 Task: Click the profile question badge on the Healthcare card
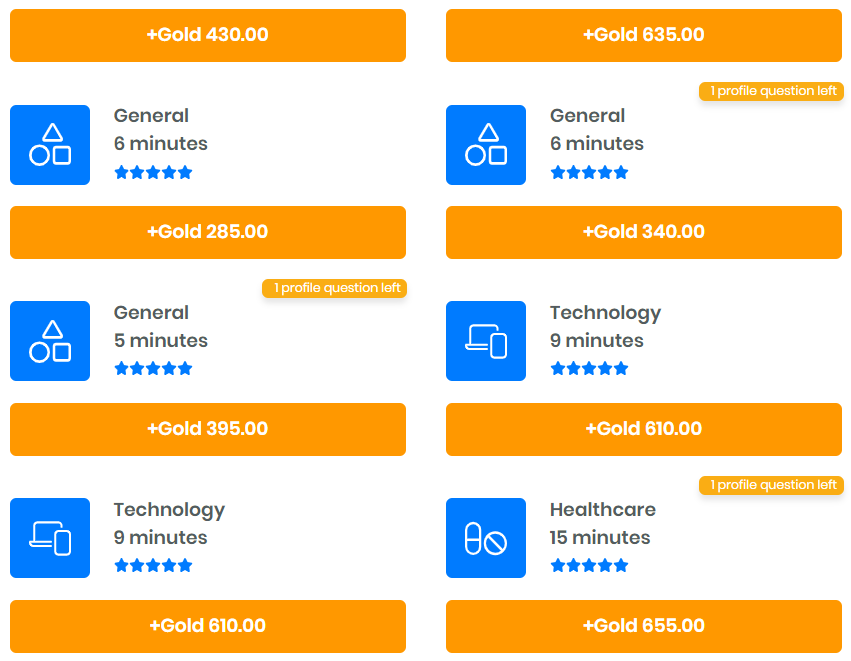click(x=772, y=485)
